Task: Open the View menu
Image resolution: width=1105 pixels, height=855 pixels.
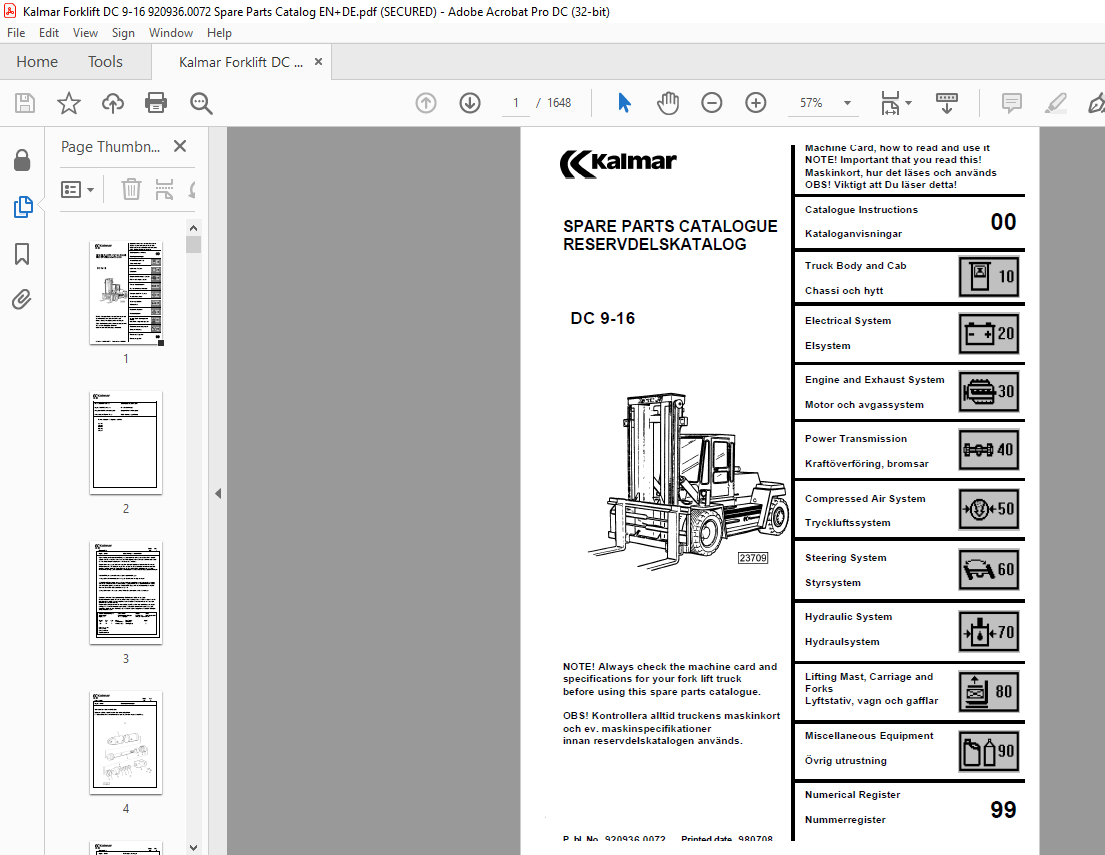Action: pos(85,32)
